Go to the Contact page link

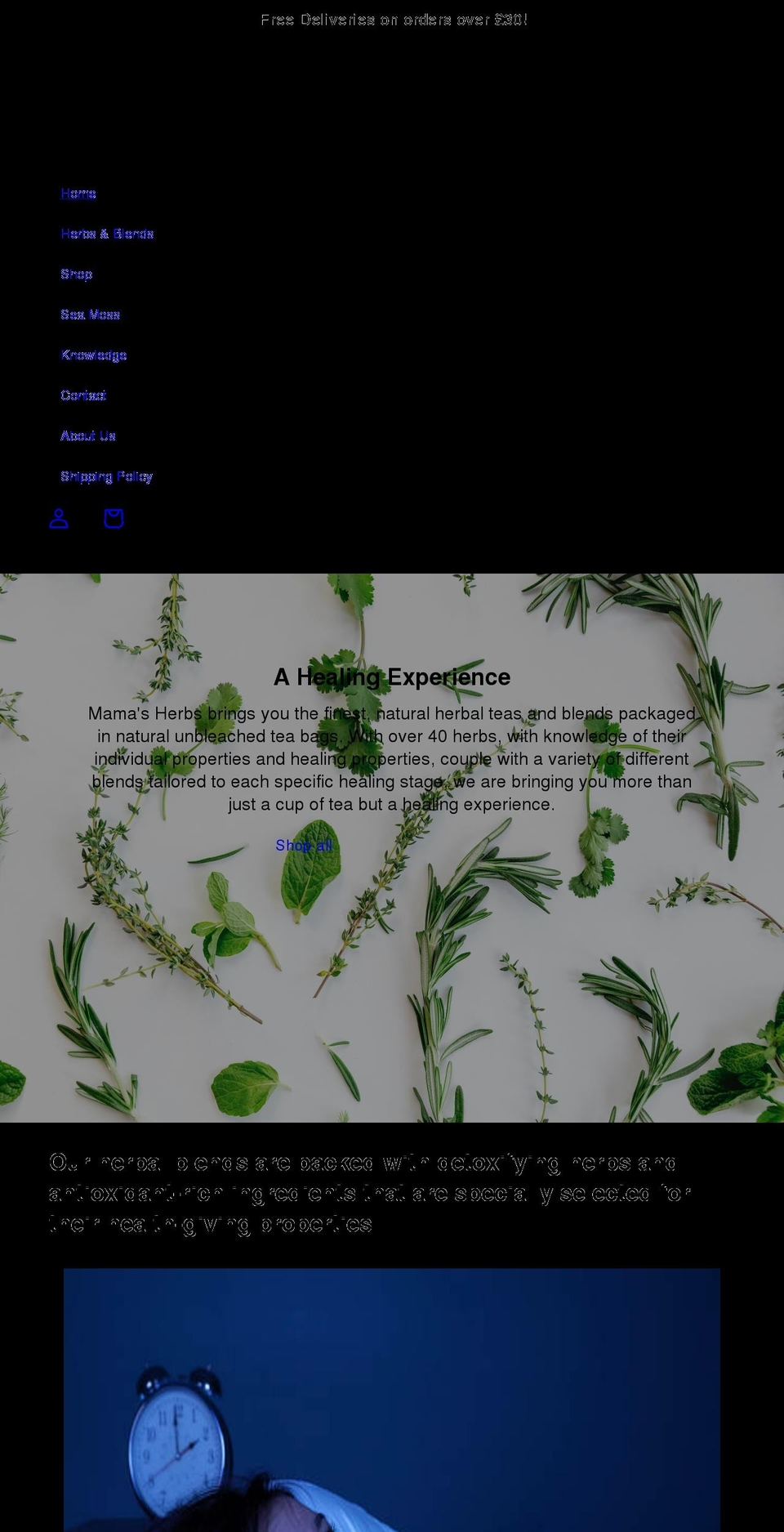point(83,395)
